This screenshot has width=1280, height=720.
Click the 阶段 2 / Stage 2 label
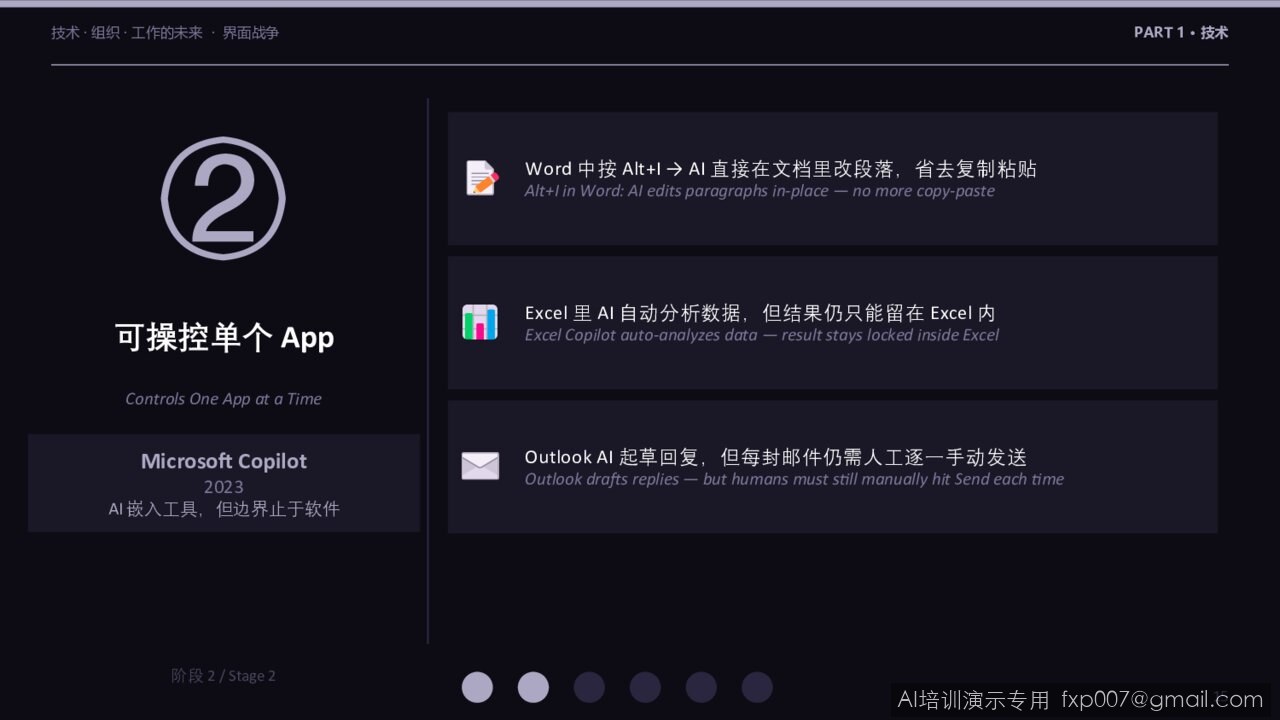click(223, 675)
